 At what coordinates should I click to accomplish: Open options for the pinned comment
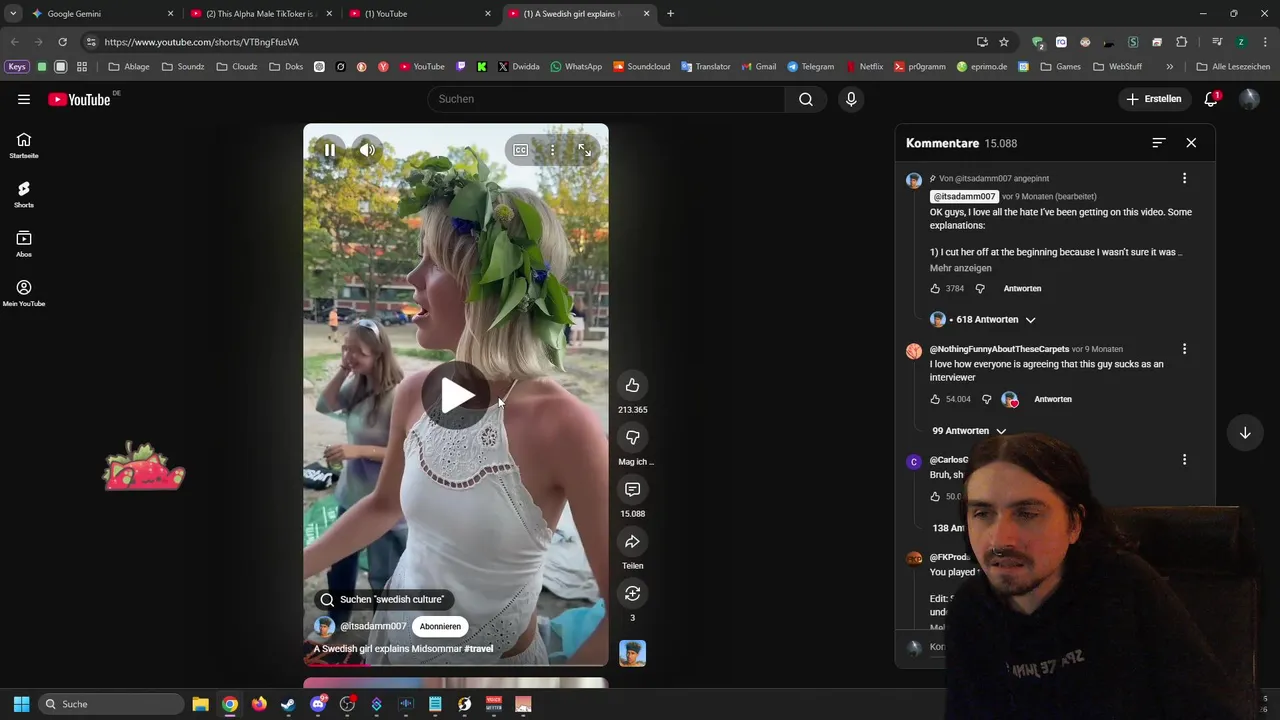(1184, 178)
